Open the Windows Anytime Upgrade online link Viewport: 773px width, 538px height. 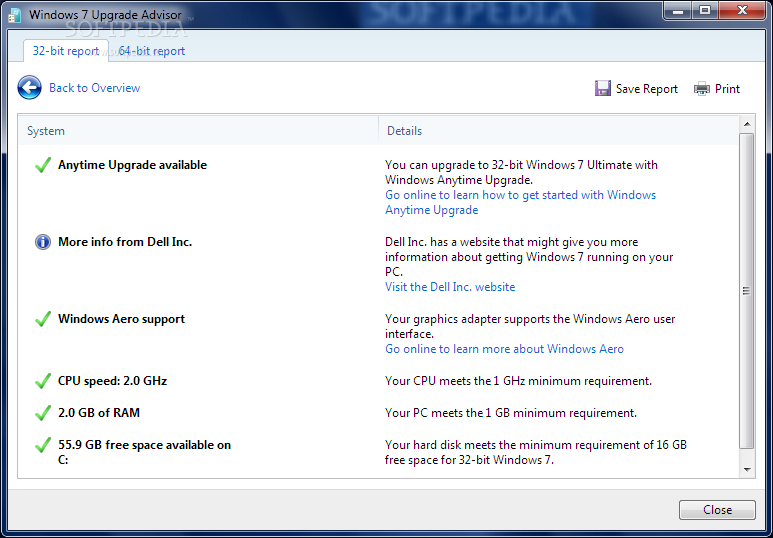click(520, 202)
